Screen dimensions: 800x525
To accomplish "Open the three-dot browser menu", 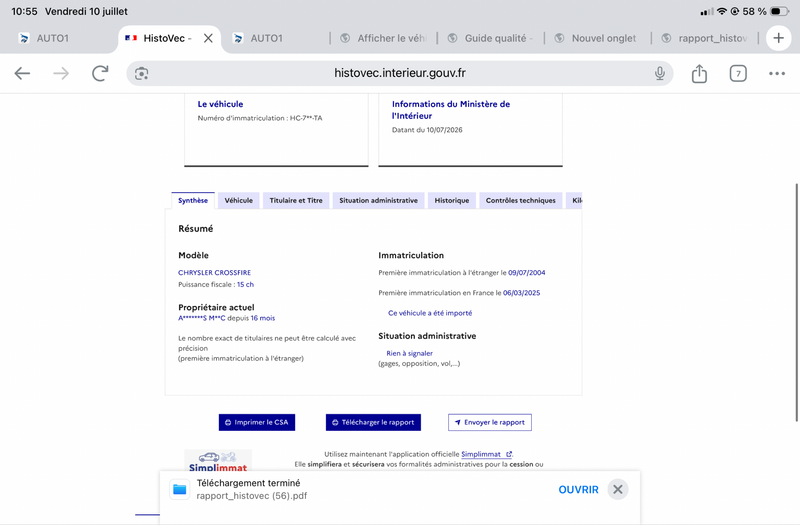I will (777, 73).
